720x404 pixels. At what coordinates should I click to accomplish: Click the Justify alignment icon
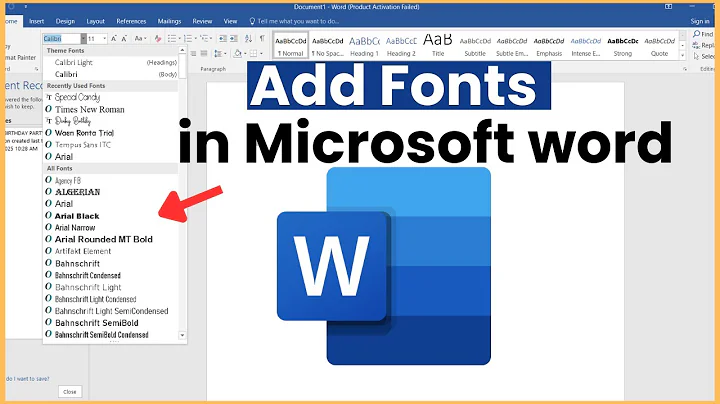pyautogui.click(x=204, y=54)
